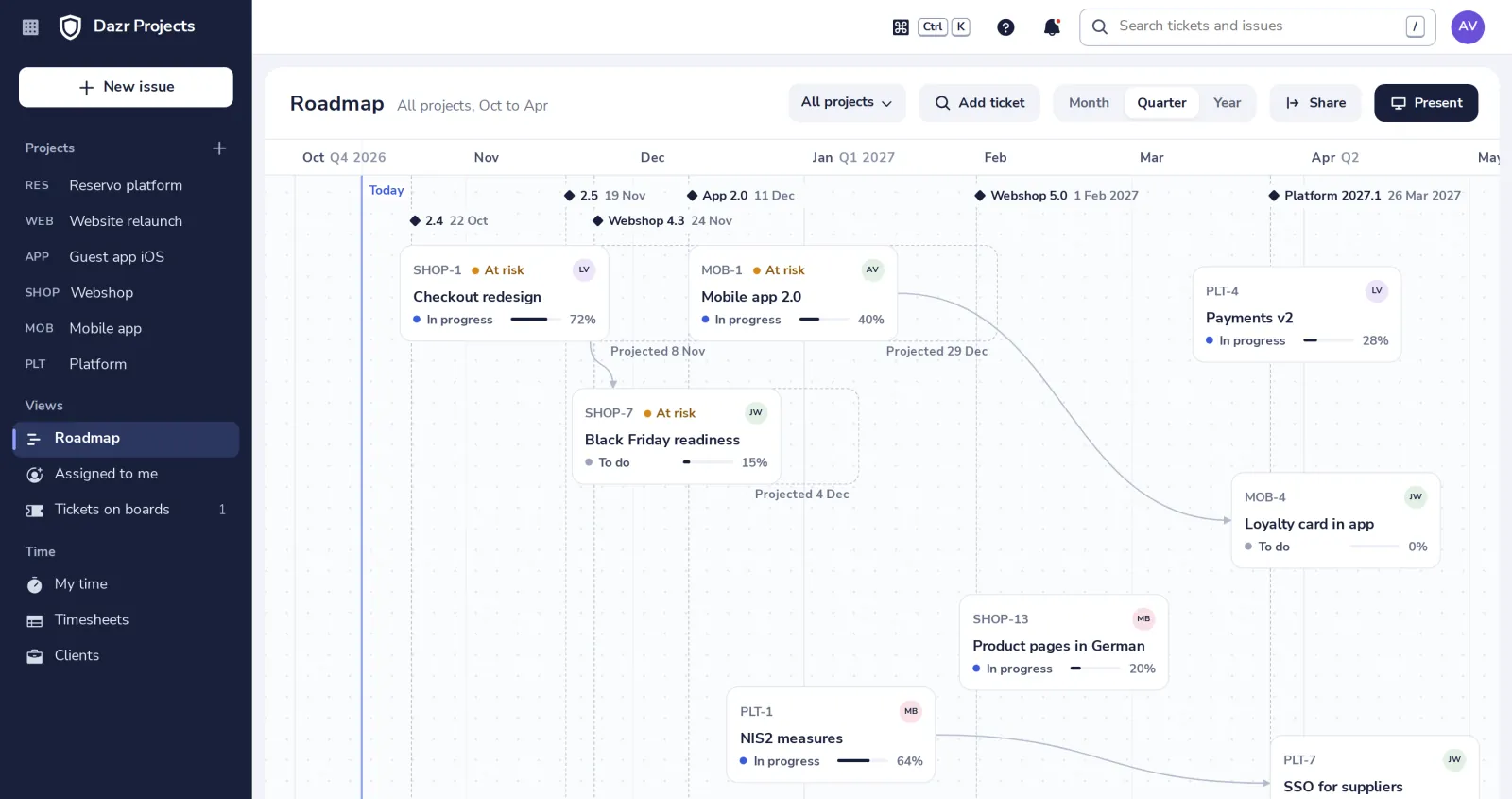
Task: Open Product pages in German ticket
Action: point(1064,642)
